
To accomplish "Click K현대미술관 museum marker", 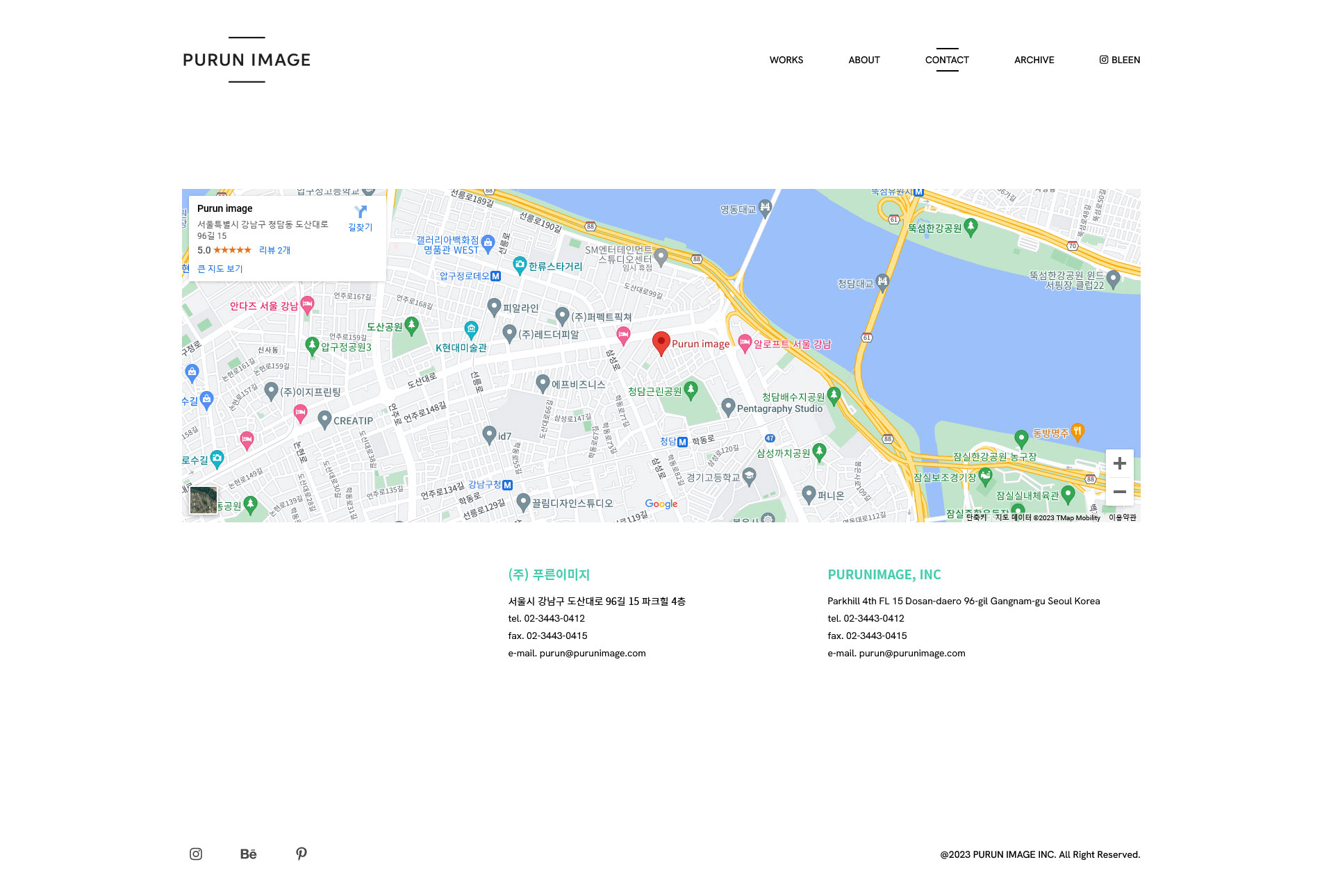I will tap(471, 329).
